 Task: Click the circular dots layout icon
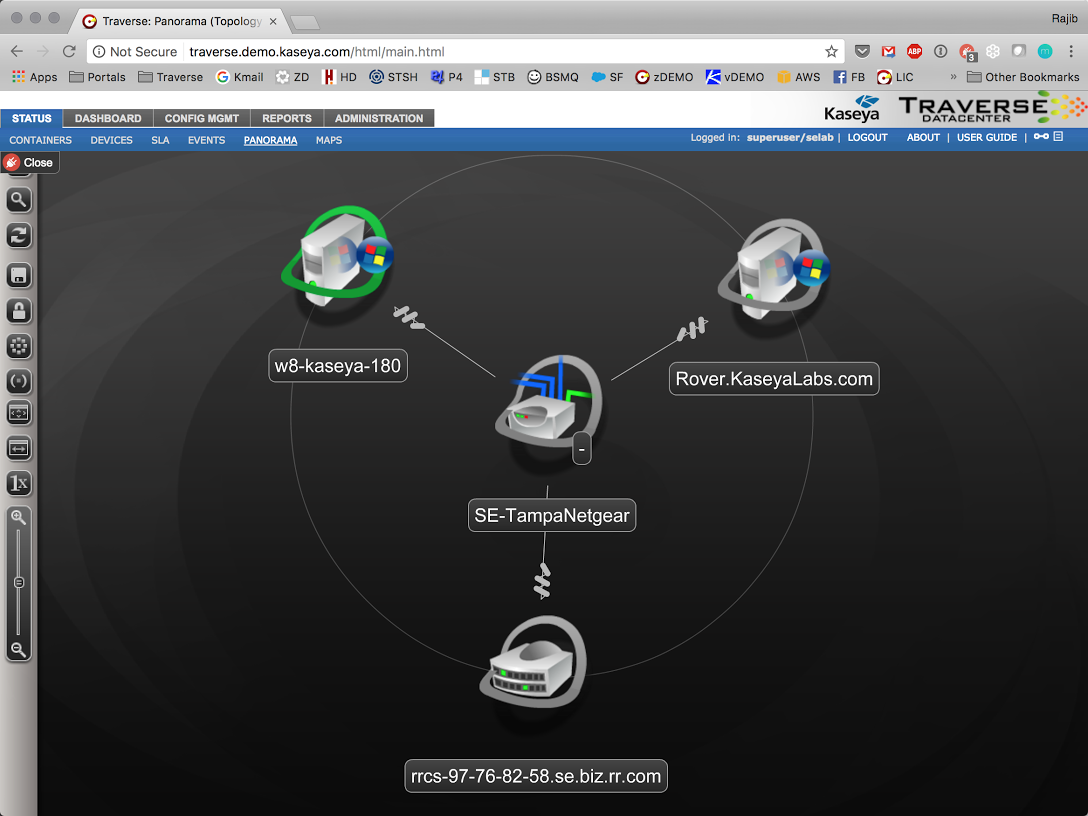click(19, 346)
